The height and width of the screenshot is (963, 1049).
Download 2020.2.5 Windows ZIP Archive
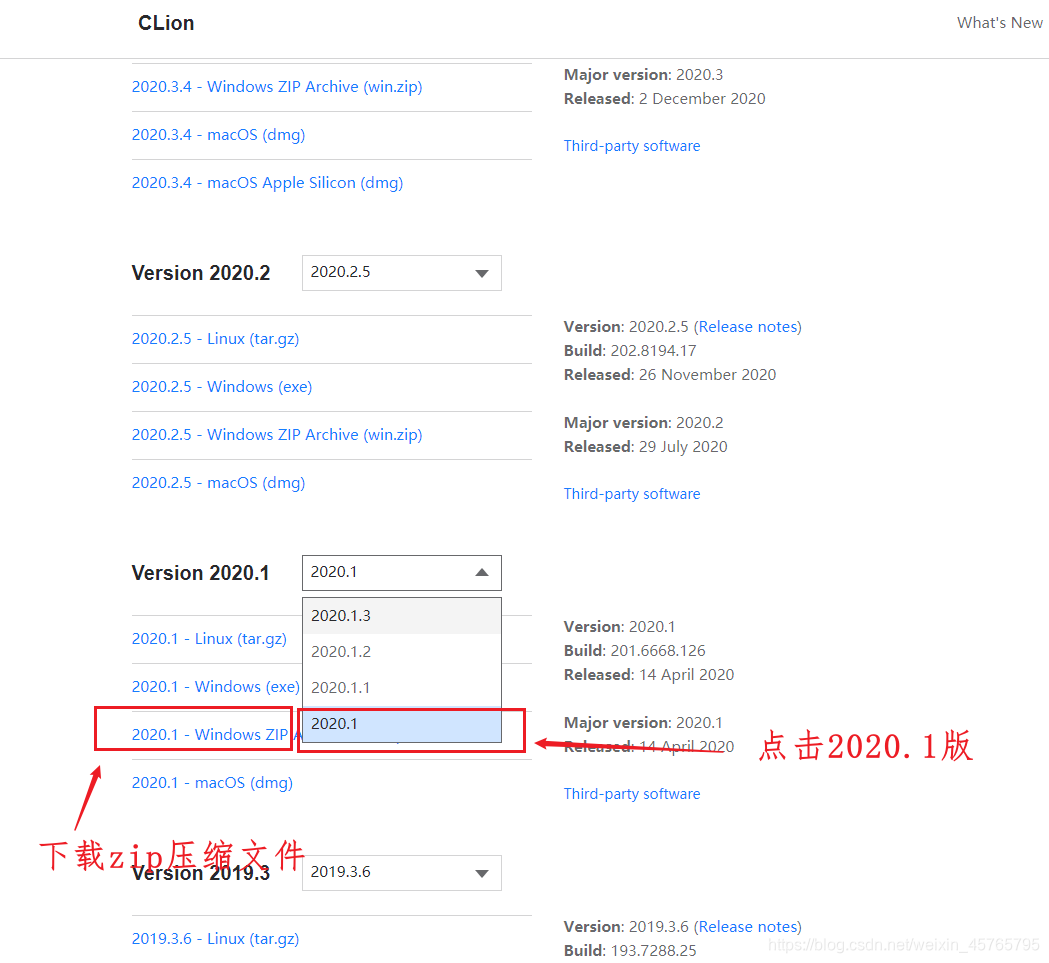tap(277, 435)
